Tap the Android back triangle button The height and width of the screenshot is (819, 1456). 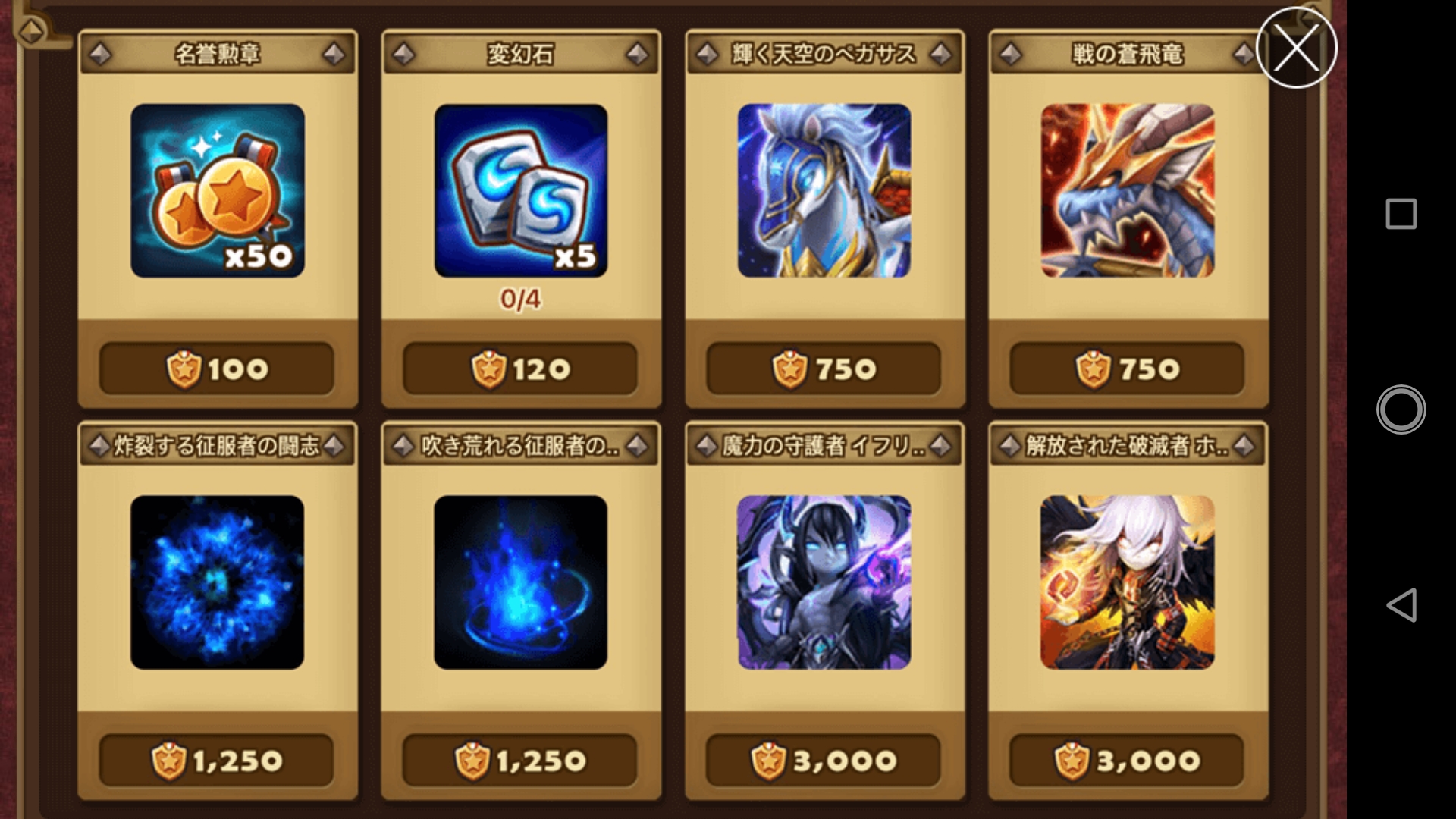(x=1401, y=605)
